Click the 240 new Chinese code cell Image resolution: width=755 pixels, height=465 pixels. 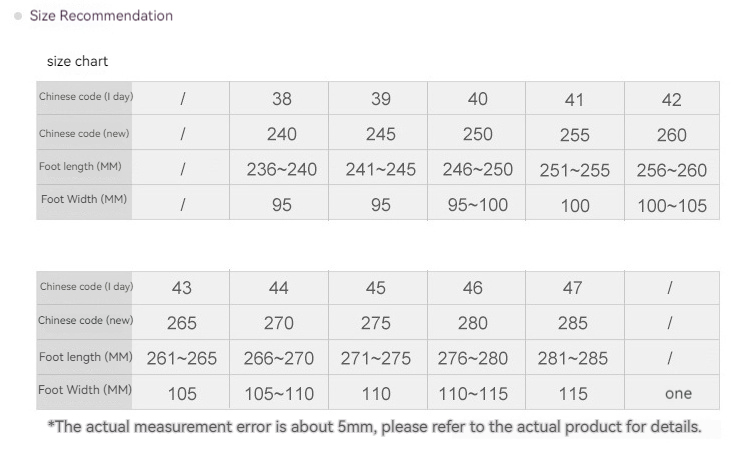(282, 134)
